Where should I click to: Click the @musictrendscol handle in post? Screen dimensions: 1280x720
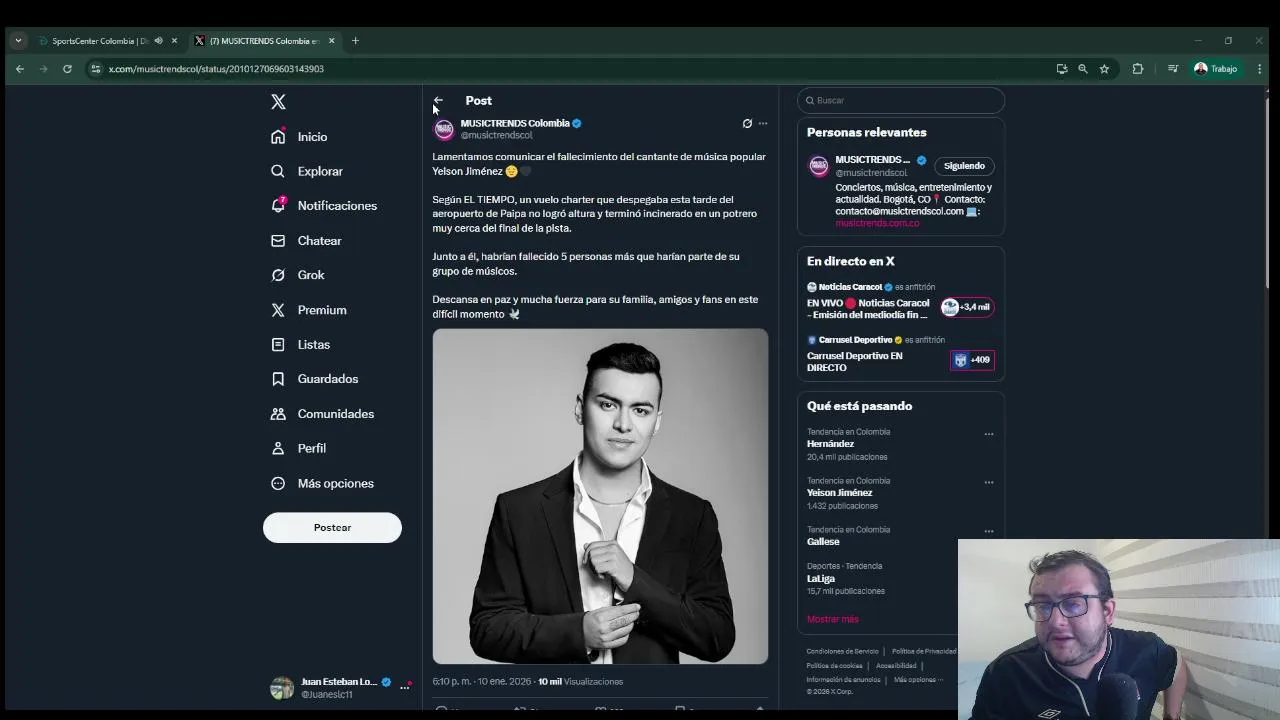[496, 135]
